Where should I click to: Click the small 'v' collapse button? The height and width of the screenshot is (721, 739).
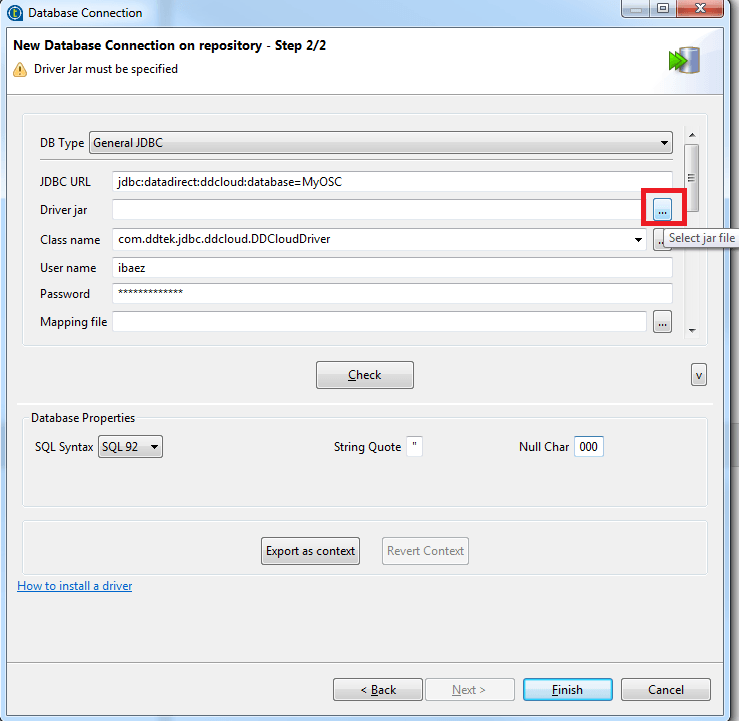coord(698,375)
